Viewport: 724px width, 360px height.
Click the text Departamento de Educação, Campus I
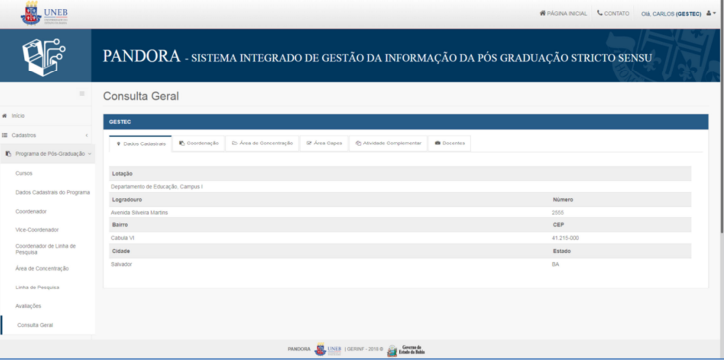157,187
